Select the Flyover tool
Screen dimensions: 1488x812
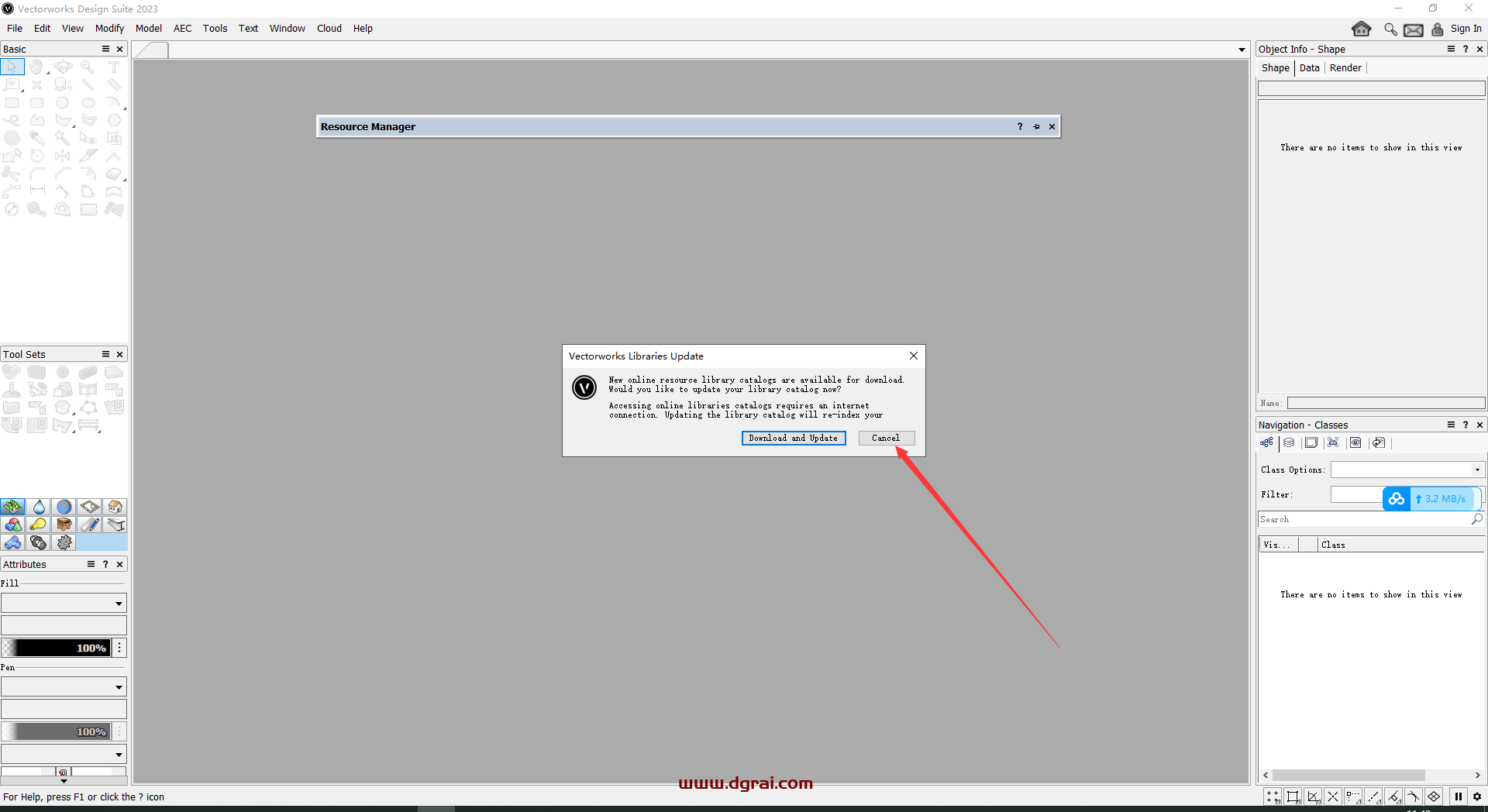coord(63,67)
